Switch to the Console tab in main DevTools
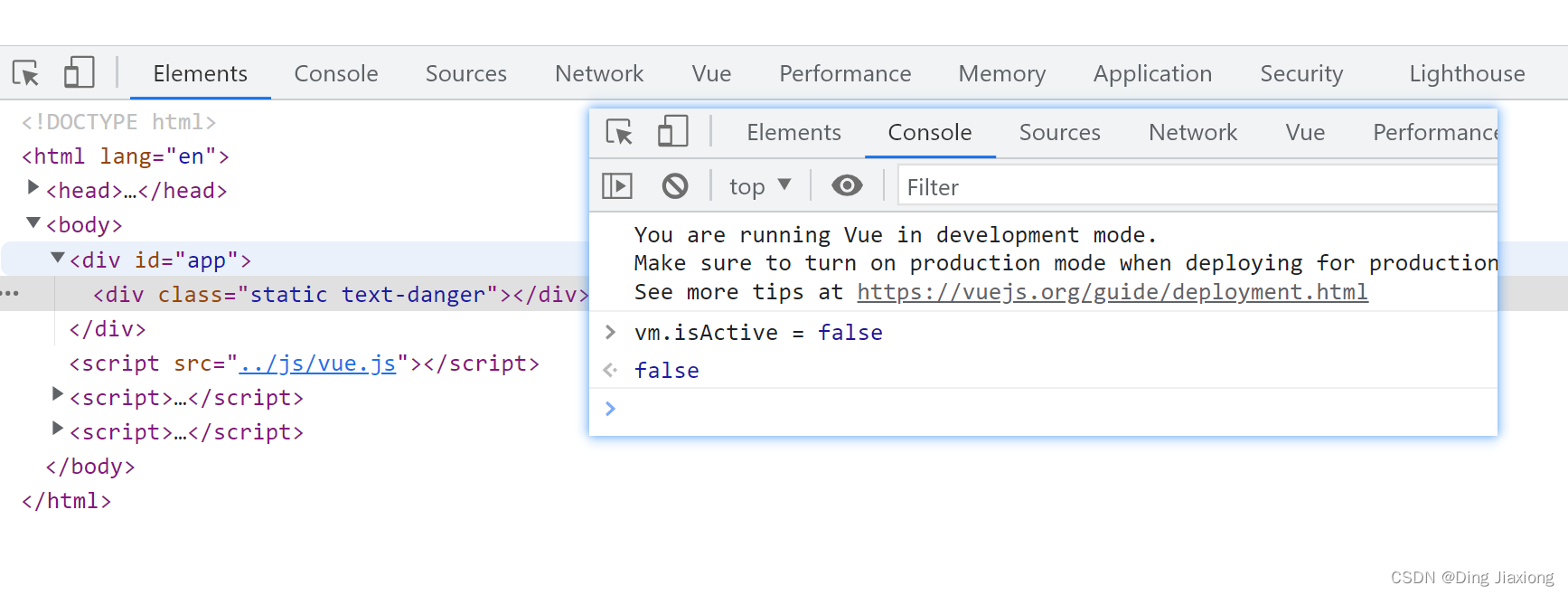The width and height of the screenshot is (1568, 595). click(336, 73)
